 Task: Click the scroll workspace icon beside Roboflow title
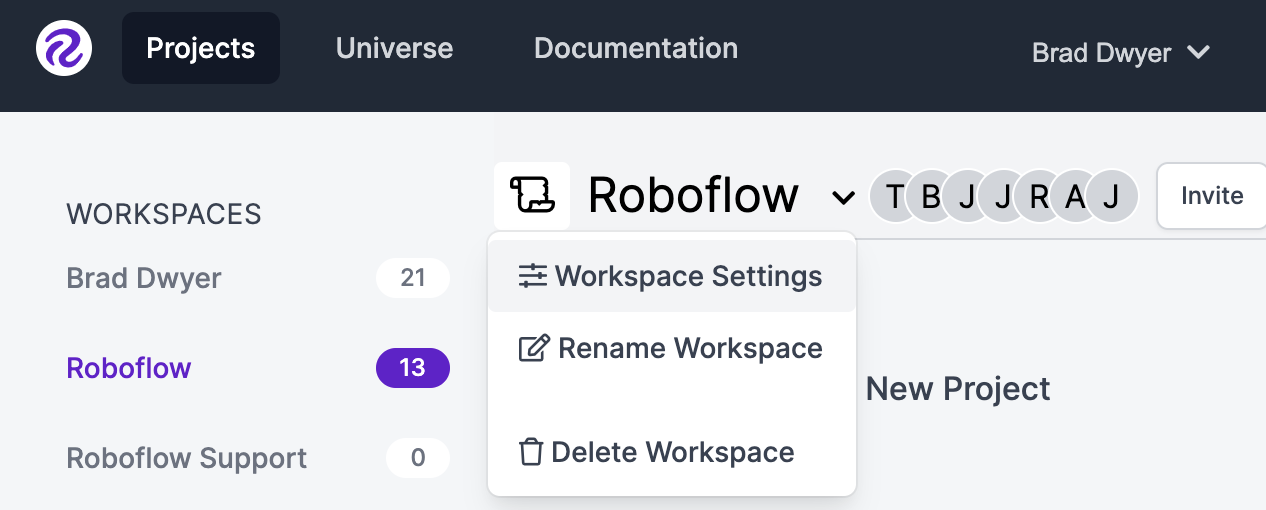point(532,195)
